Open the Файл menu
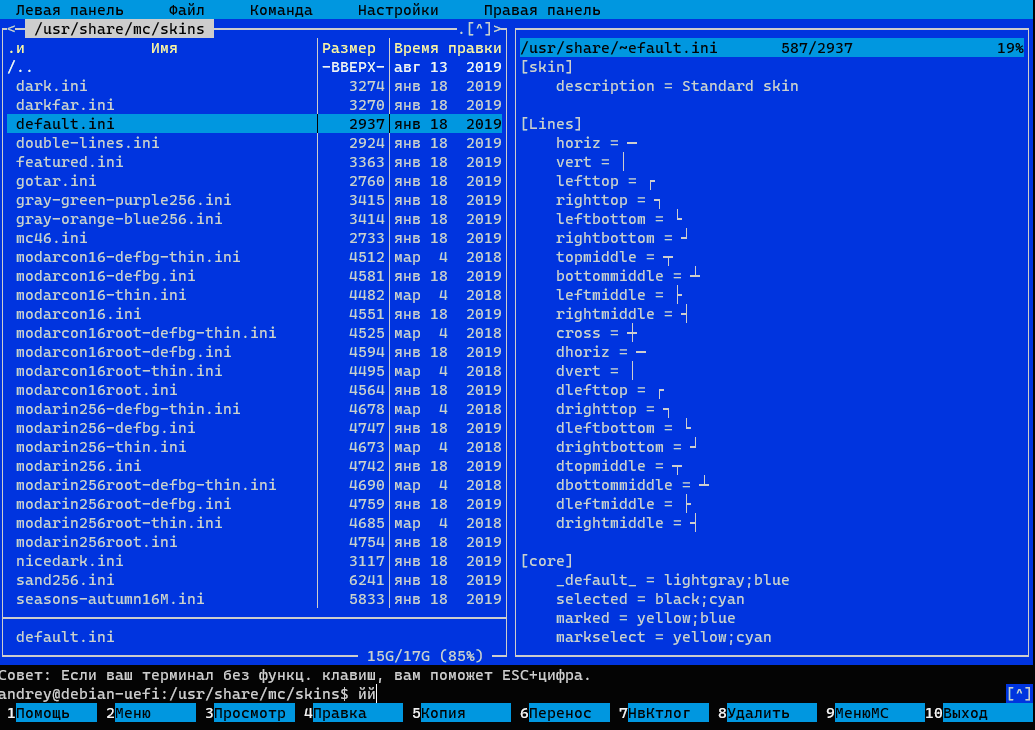Screen dimensions: 1035x730 (186, 10)
